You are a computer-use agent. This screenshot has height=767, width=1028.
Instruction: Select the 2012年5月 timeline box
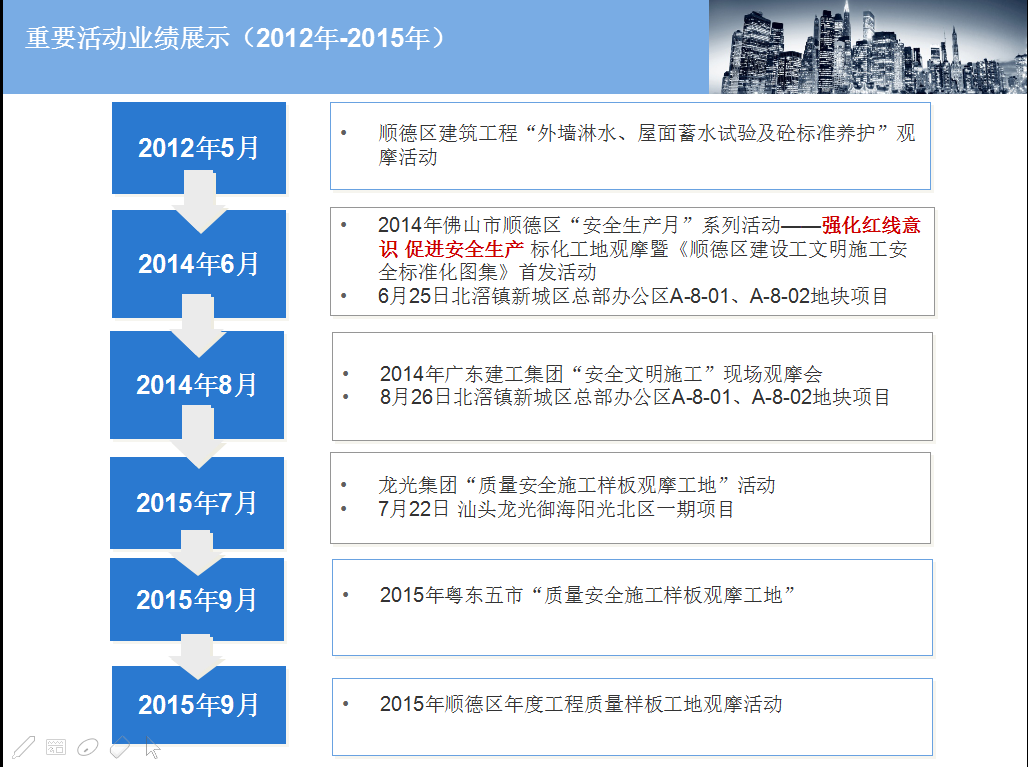198,147
